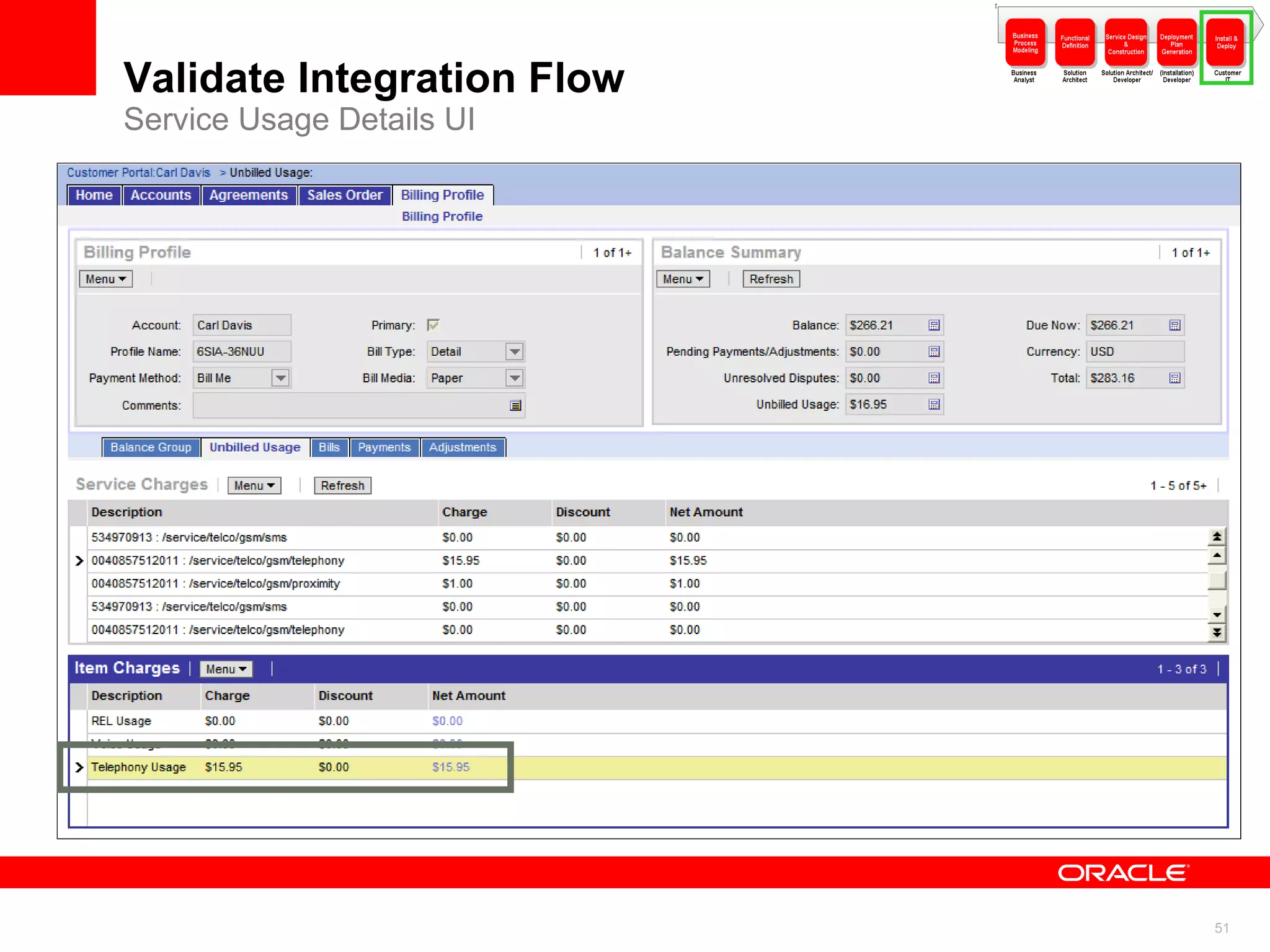Click Business Process Modeling stage box
Viewport: 1270px width, 952px height.
1025,43
